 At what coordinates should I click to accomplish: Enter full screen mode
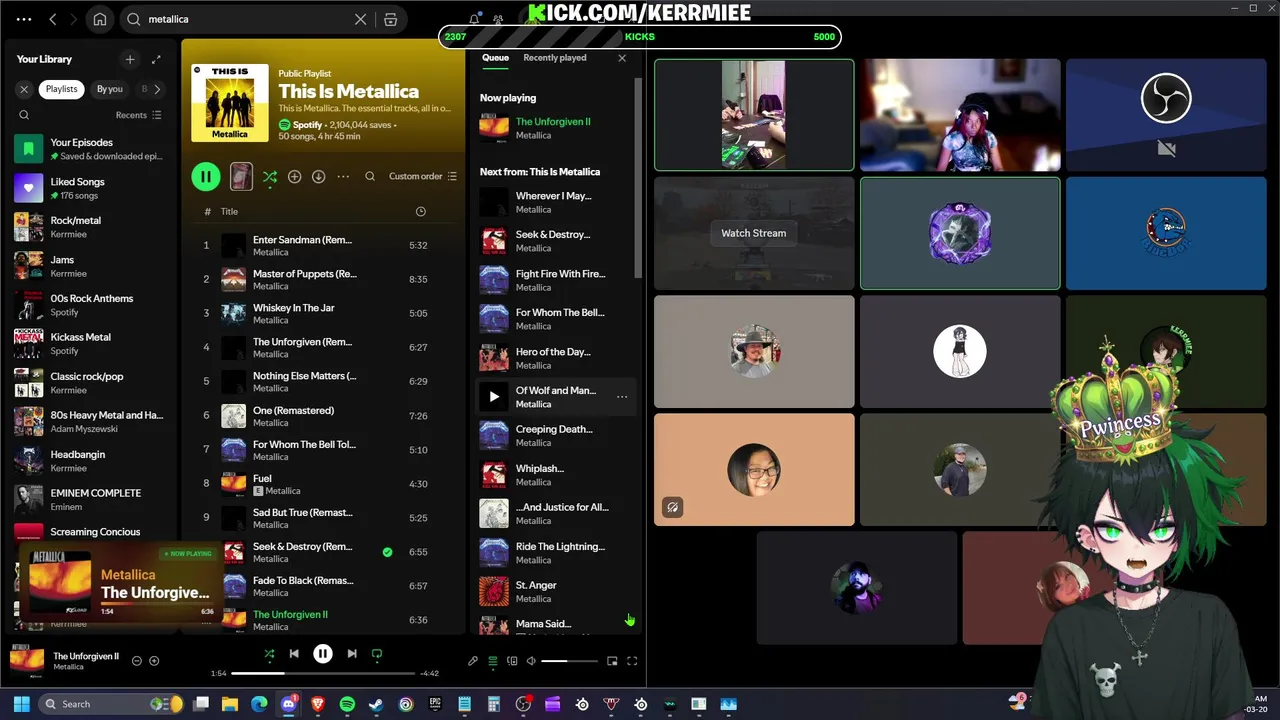[x=632, y=661]
